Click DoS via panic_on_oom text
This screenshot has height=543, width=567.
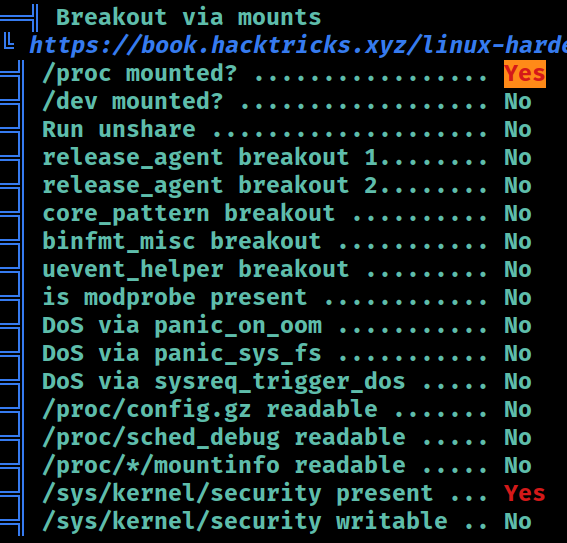pyautogui.click(x=182, y=326)
